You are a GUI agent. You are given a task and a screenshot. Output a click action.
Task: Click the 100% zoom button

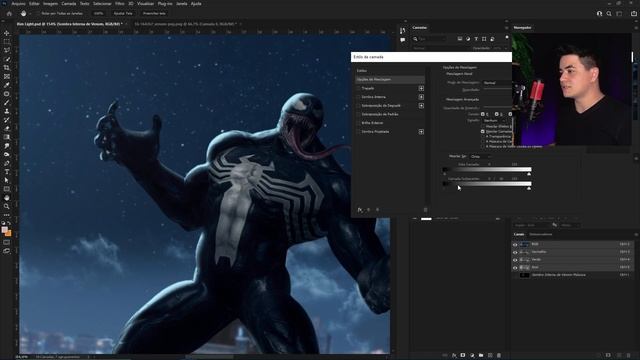(x=98, y=13)
